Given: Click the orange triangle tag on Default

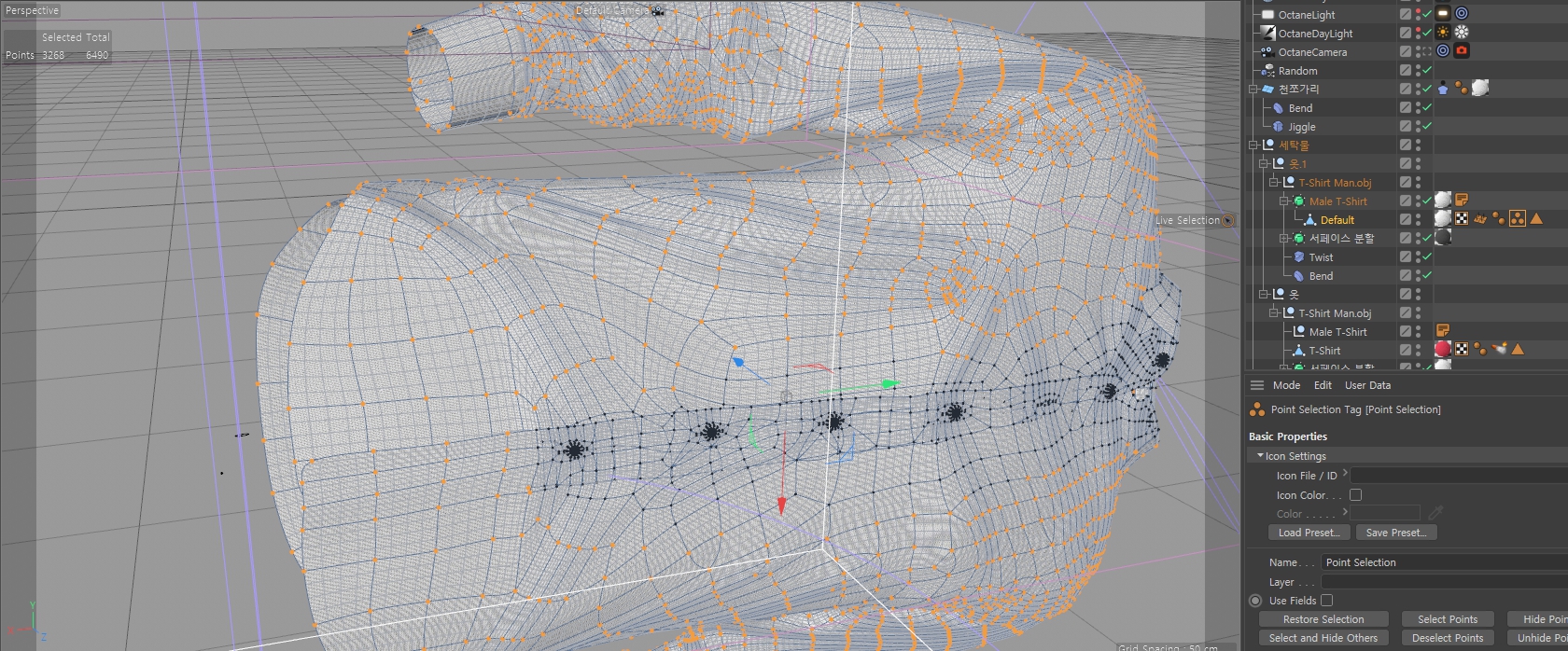Looking at the screenshot, I should click(1536, 219).
